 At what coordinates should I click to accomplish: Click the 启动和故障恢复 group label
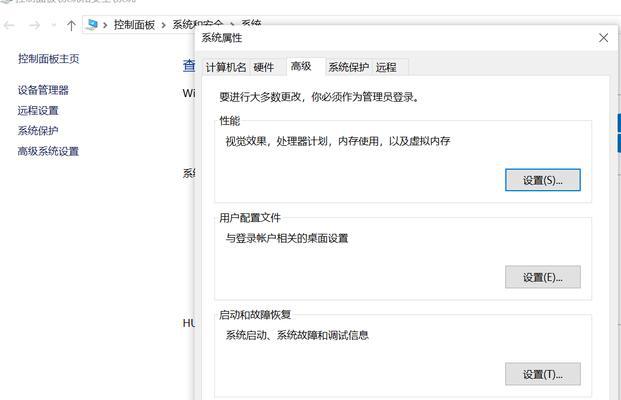(255, 315)
